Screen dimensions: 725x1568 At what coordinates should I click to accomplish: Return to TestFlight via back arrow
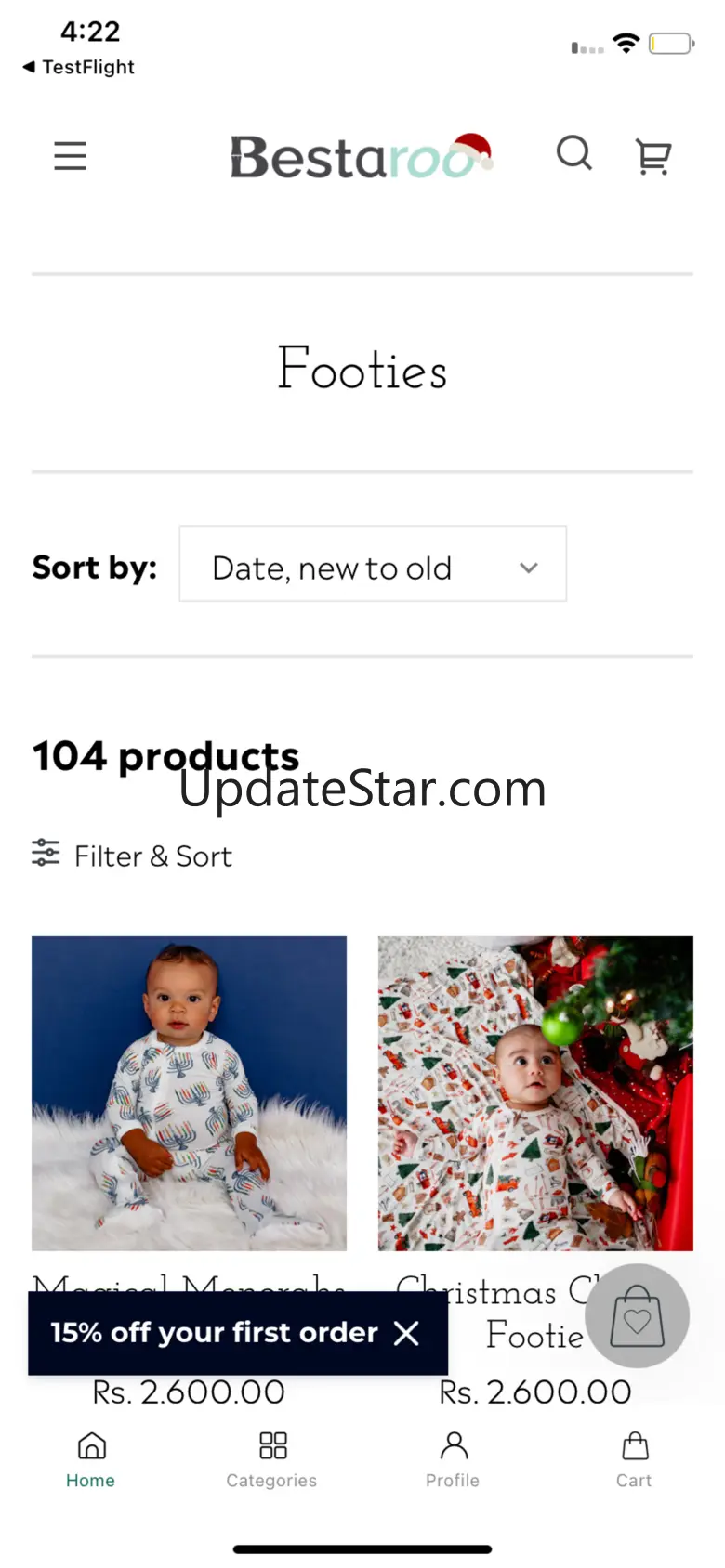pos(29,67)
